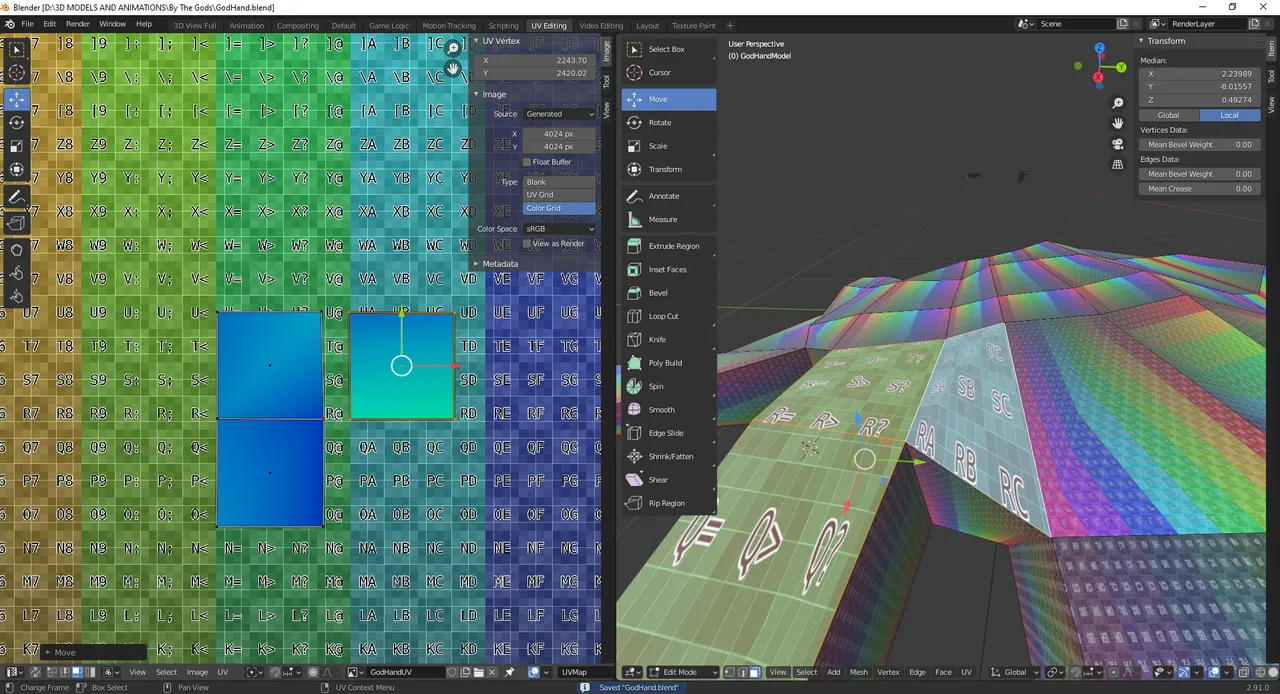The image size is (1280, 694).
Task: Click the UV Vertex X field 2243.70
Action: [536, 60]
